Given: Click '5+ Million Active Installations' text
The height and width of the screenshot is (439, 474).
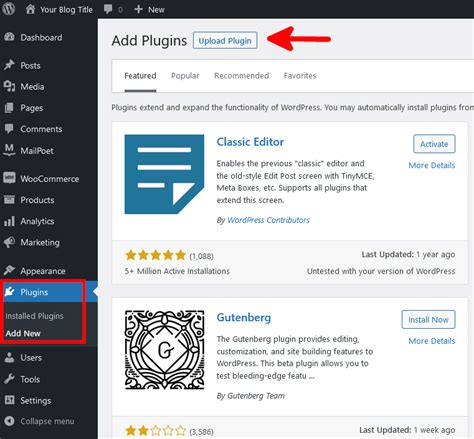Looking at the screenshot, I should [177, 271].
